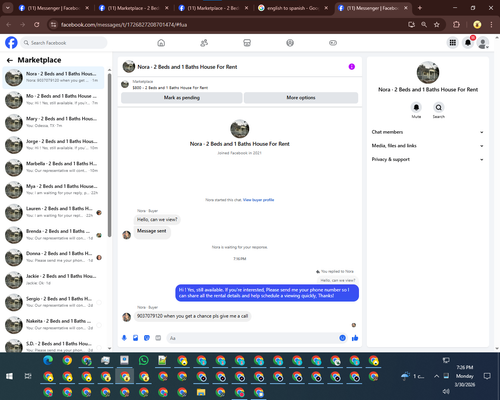This screenshot has height=400, width=500.
Task: Click the browser zoom magnifier icon
Action: pyautogui.click(x=424, y=24)
